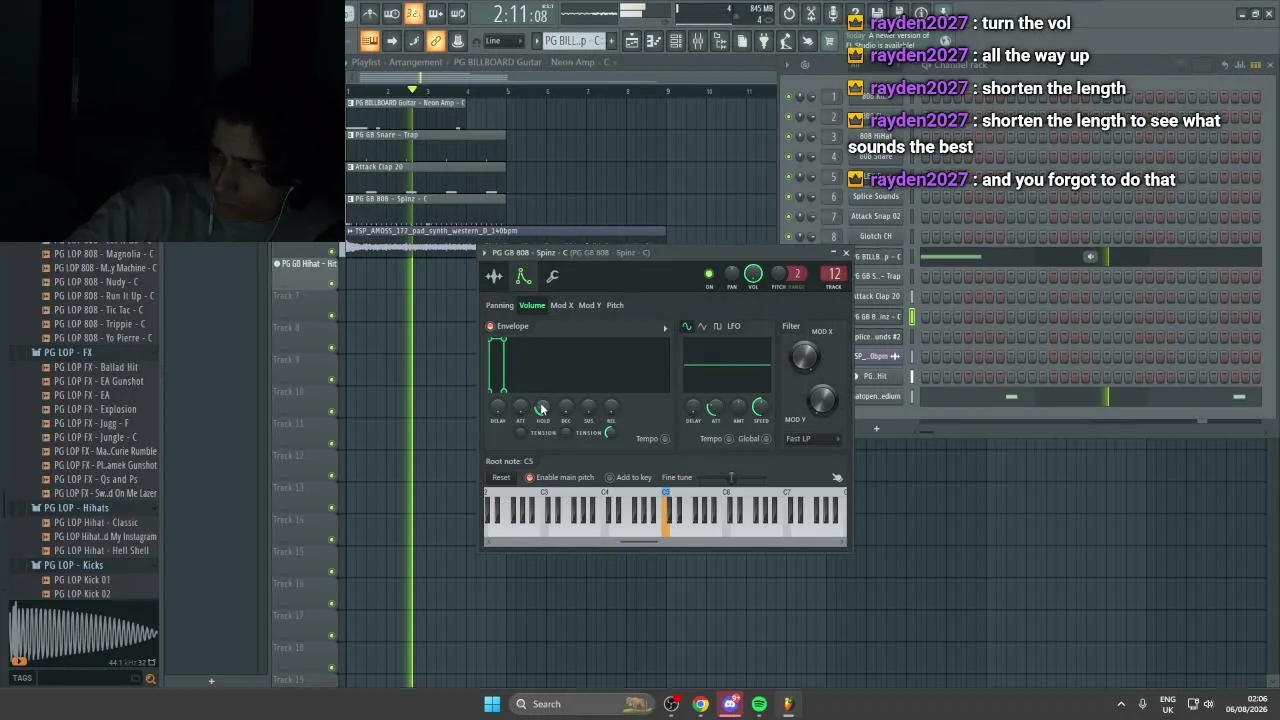Toggle the envelope Tempo sync button
This screenshot has width=1280, height=720.
pyautogui.click(x=665, y=439)
